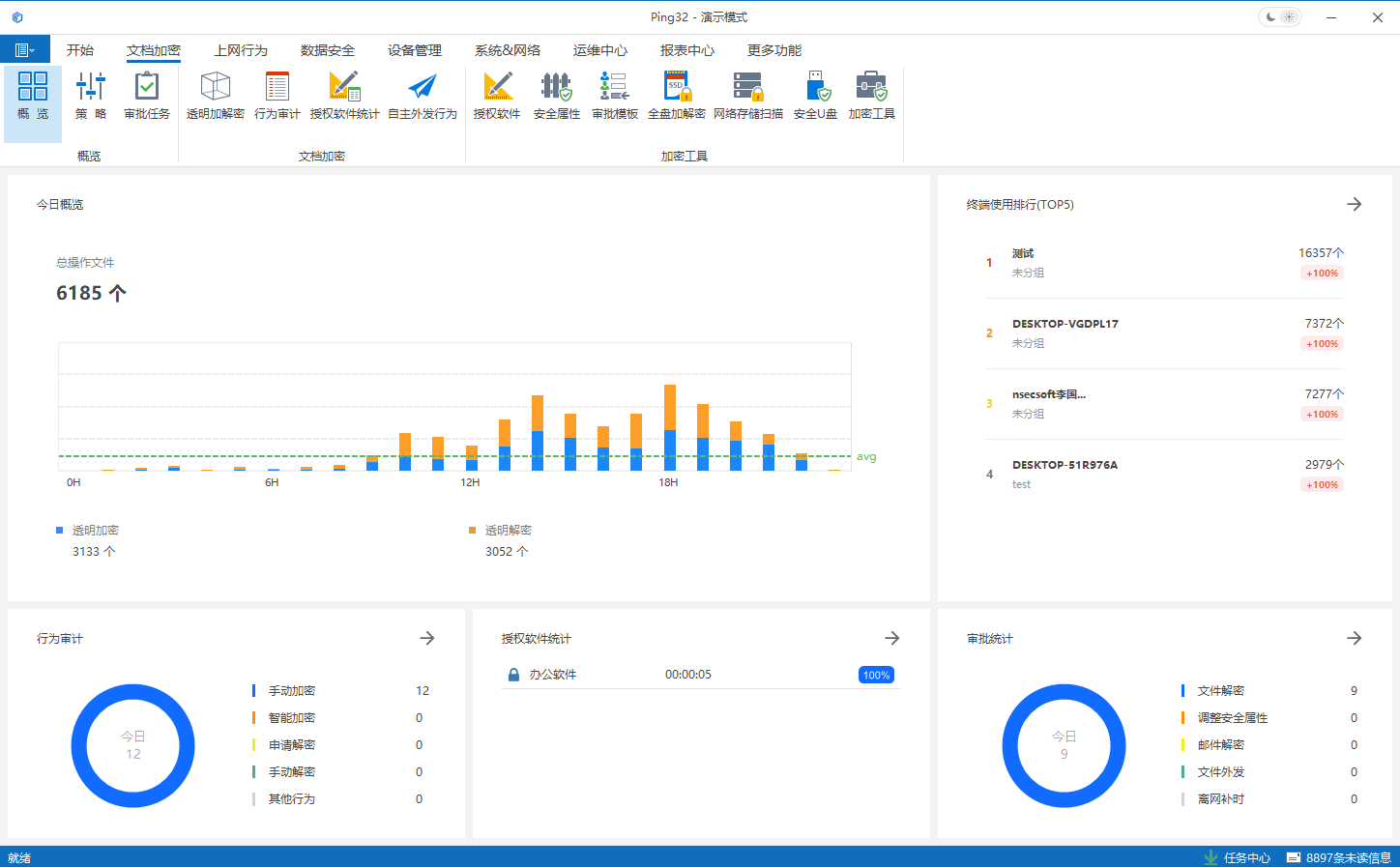The height and width of the screenshot is (867, 1400).
Task: Open the 透明加解密 tool
Action: (x=215, y=96)
